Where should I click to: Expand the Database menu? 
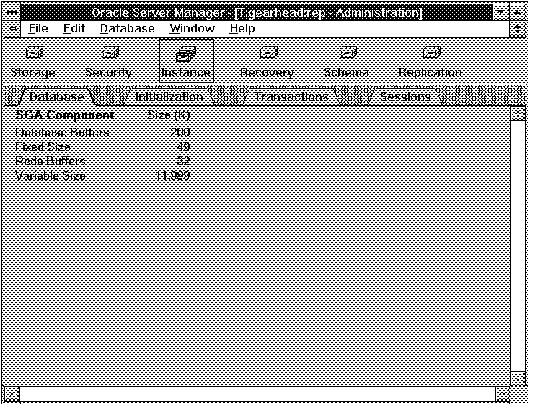[127, 28]
